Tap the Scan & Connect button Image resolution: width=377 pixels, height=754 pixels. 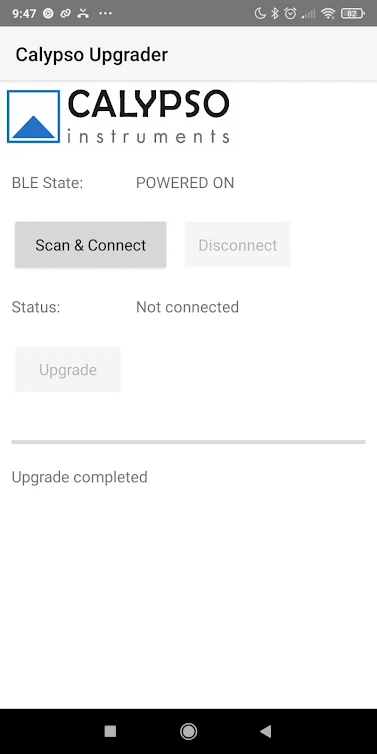(90, 245)
